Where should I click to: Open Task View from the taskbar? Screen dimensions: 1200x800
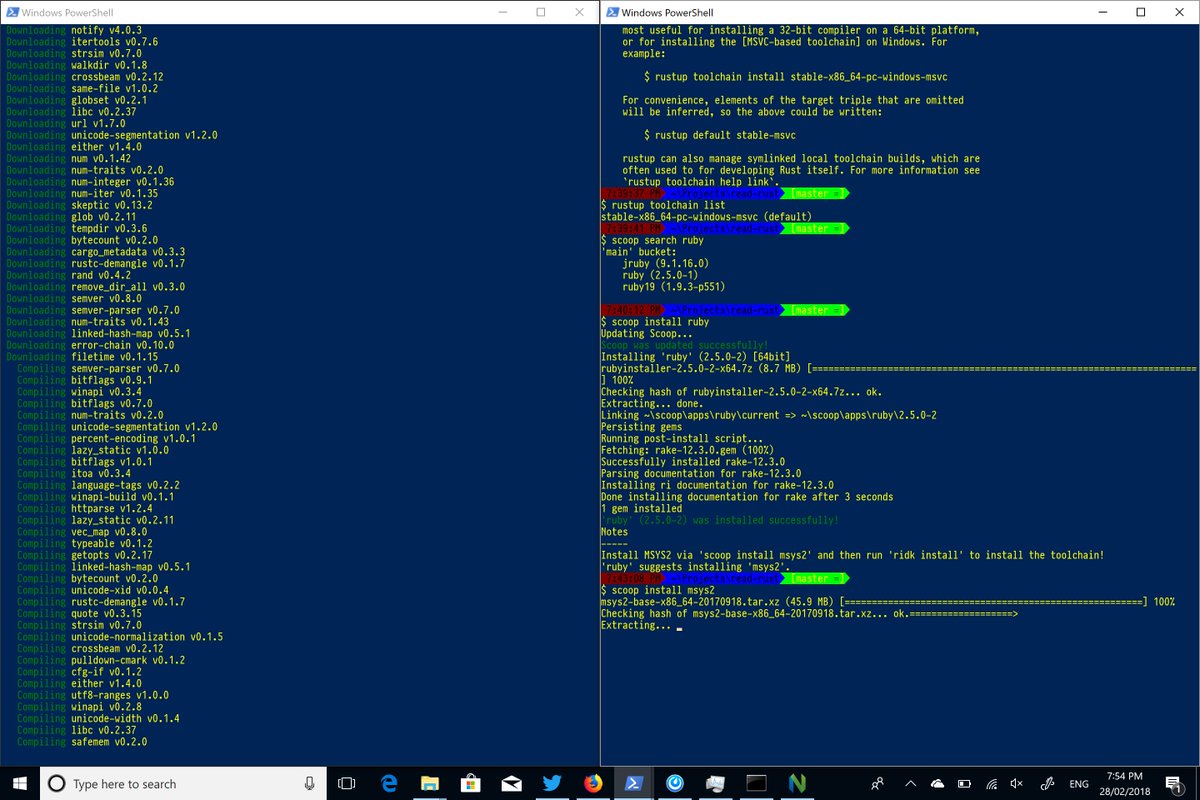pyautogui.click(x=347, y=784)
